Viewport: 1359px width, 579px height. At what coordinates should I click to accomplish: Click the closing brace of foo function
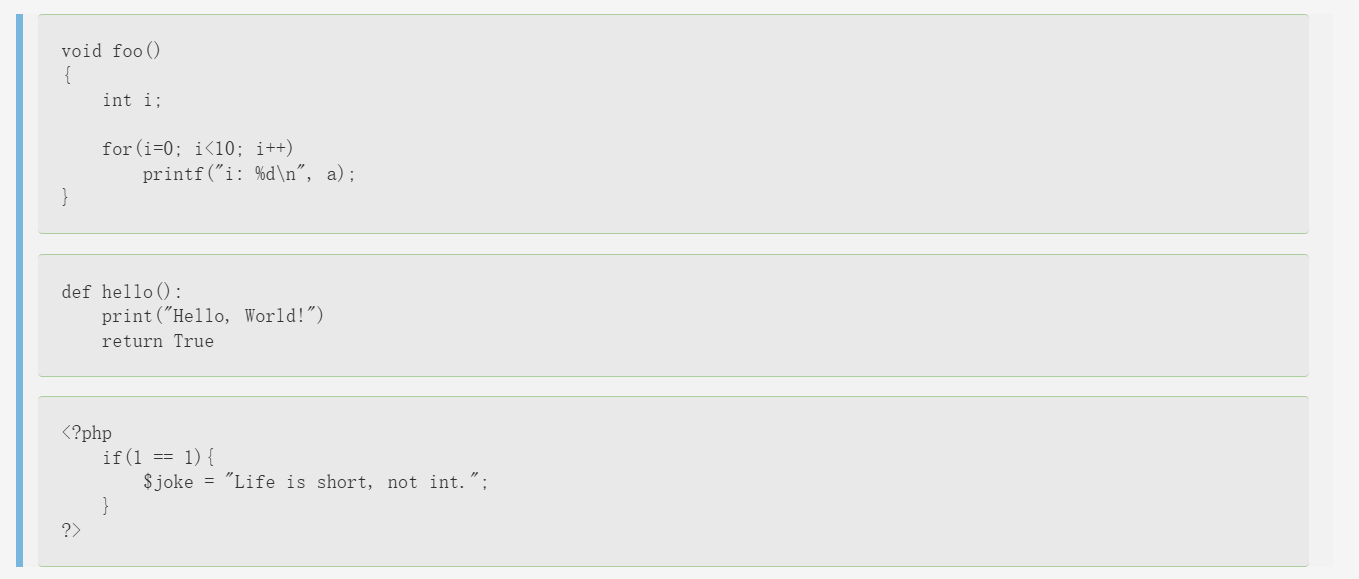click(66, 197)
